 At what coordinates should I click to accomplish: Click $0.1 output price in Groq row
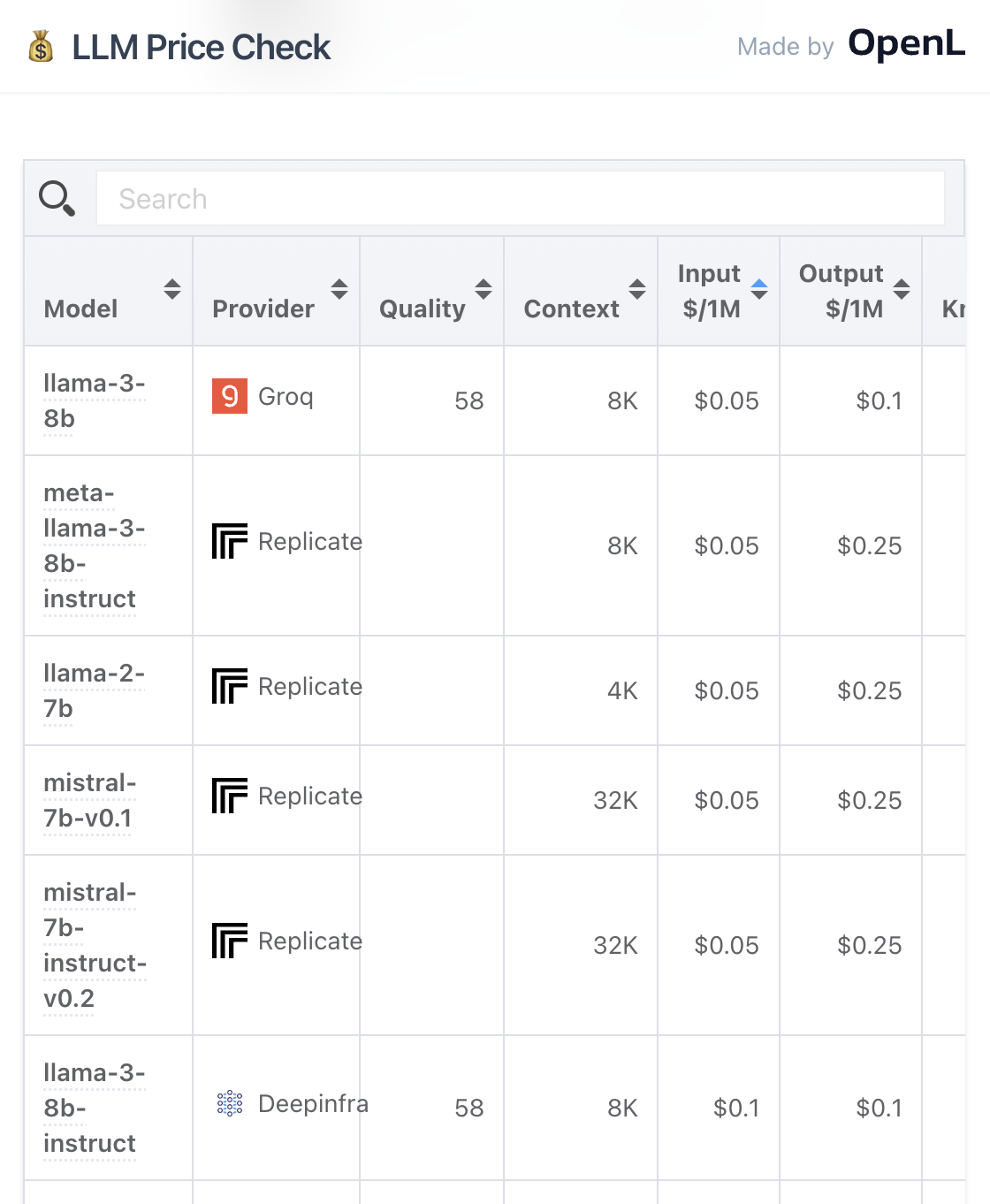tap(879, 400)
